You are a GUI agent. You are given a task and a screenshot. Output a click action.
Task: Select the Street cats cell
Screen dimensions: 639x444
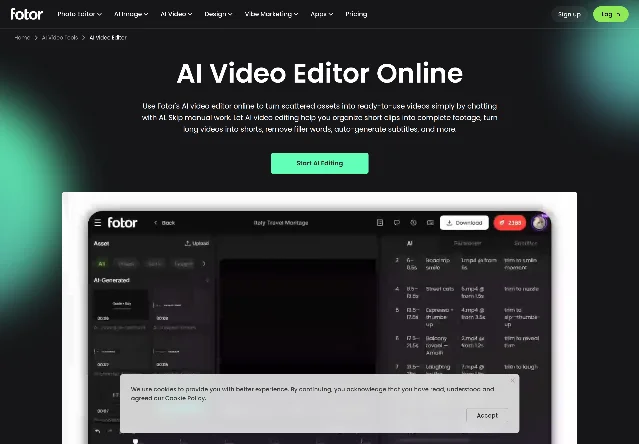click(439, 289)
